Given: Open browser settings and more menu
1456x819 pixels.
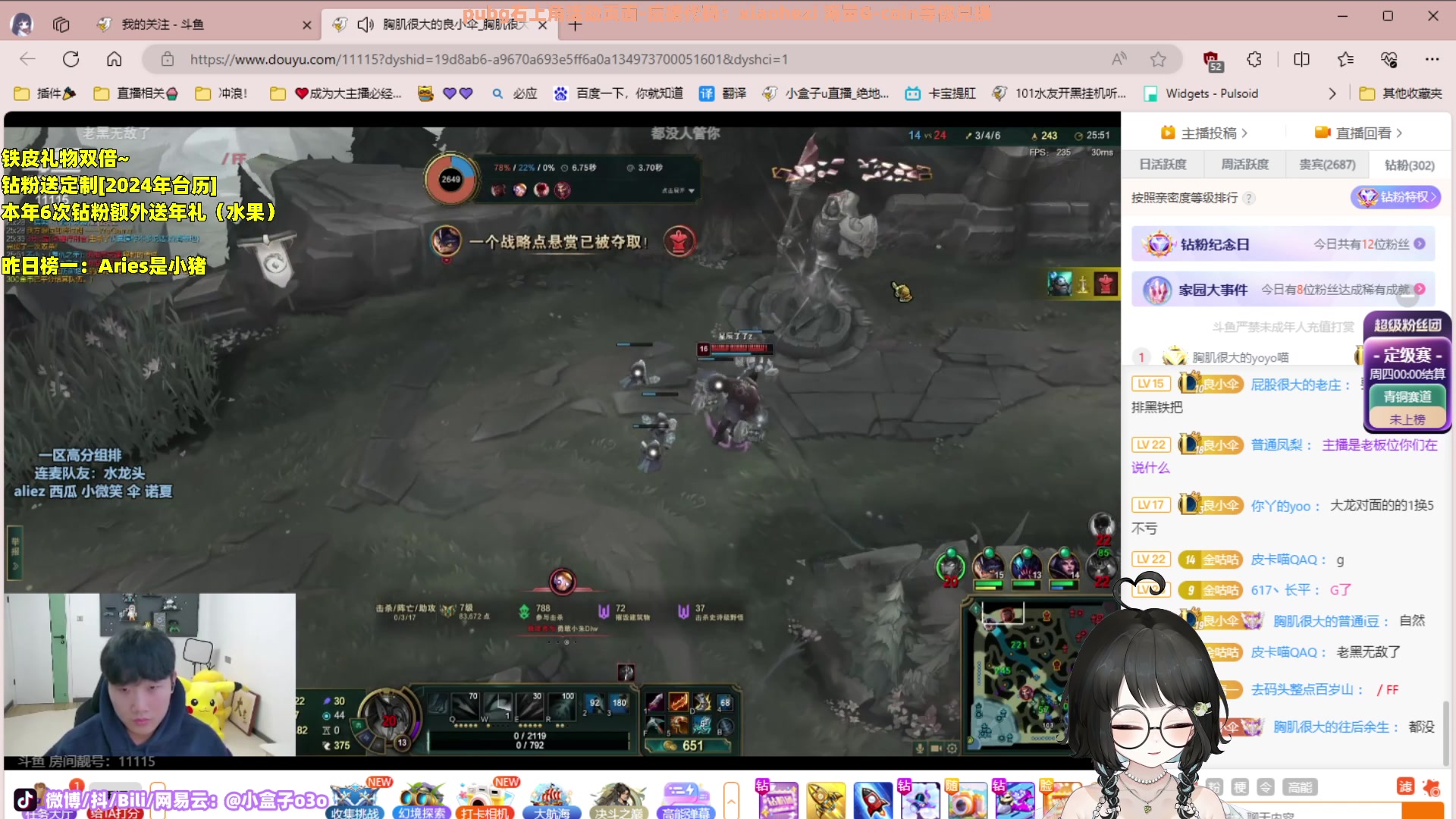Looking at the screenshot, I should point(1431,59).
